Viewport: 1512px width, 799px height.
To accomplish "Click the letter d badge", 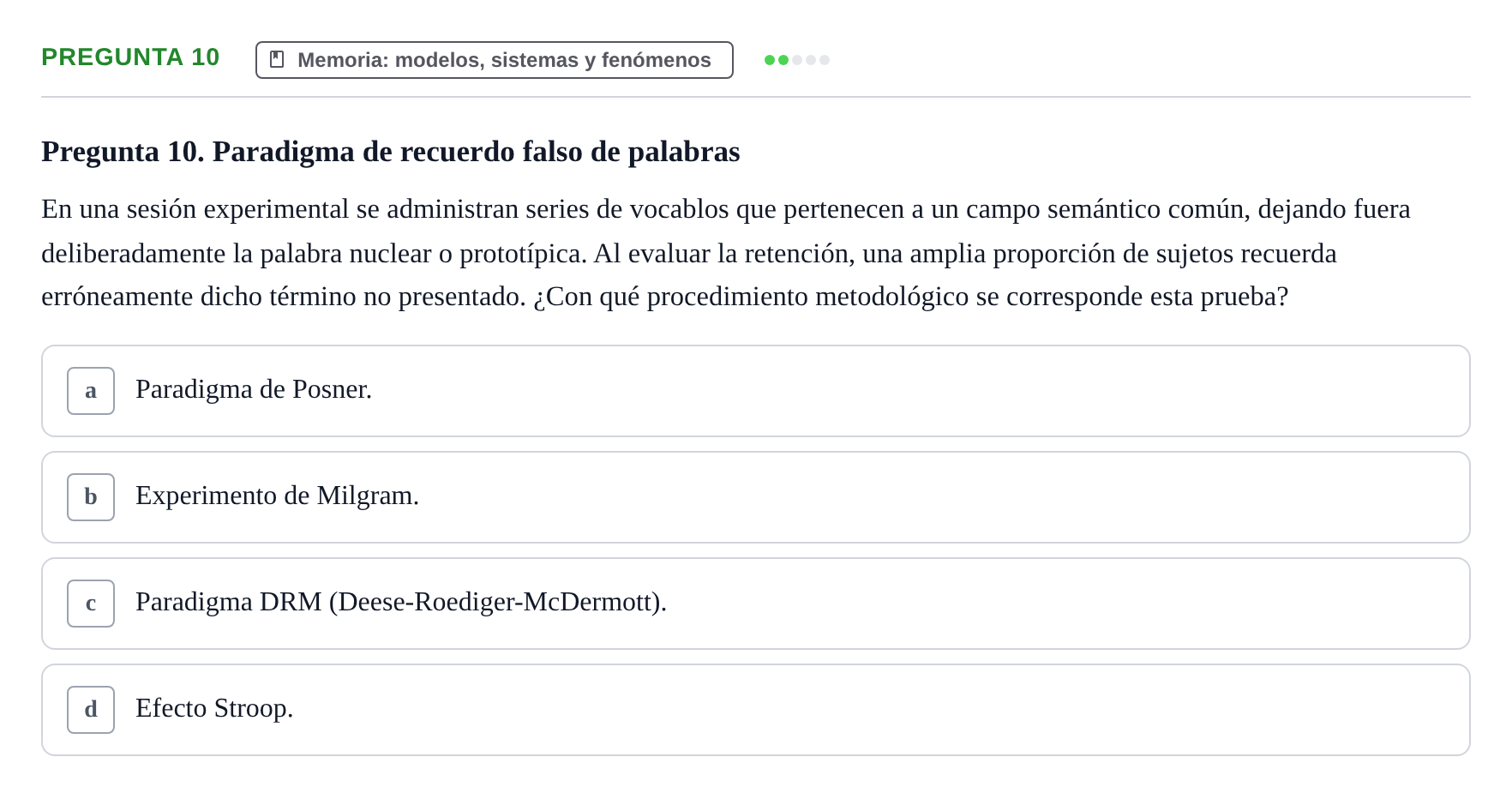I will [91, 710].
